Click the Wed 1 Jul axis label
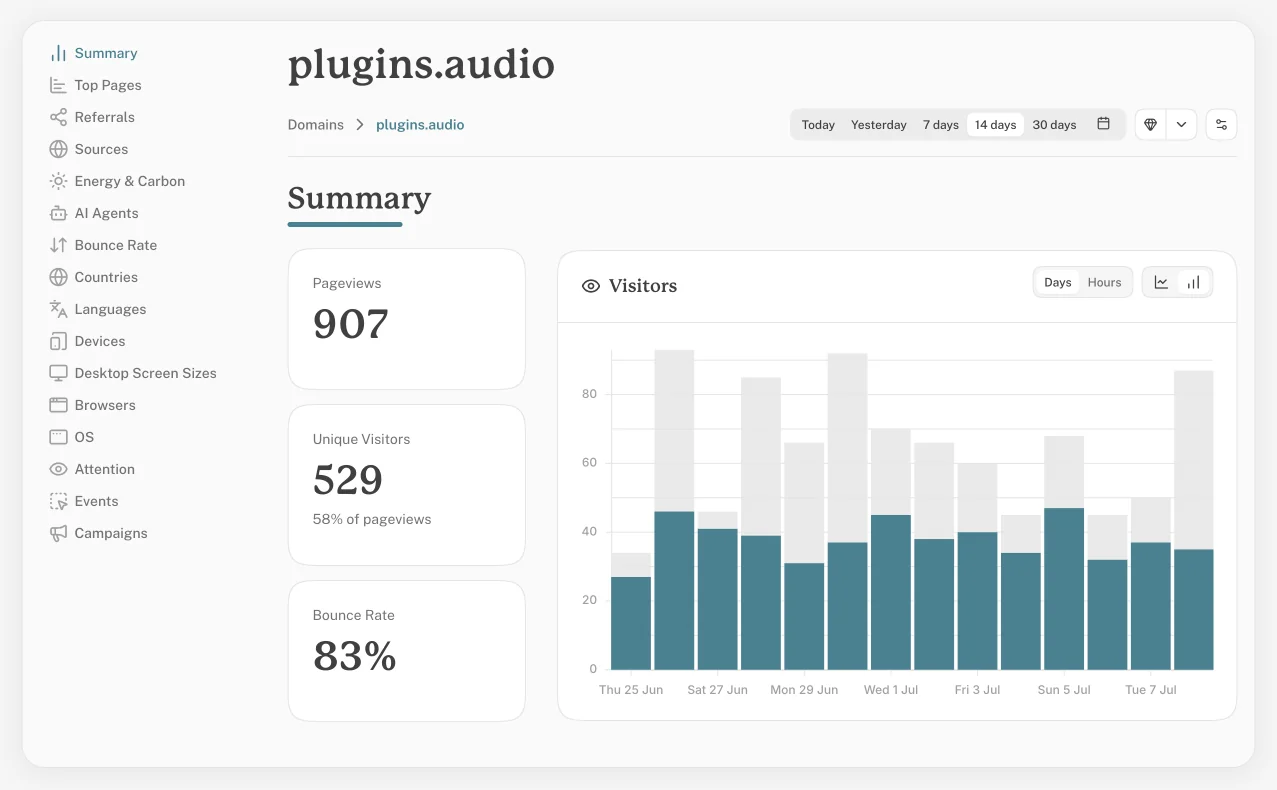This screenshot has height=790, width=1277. (891, 690)
